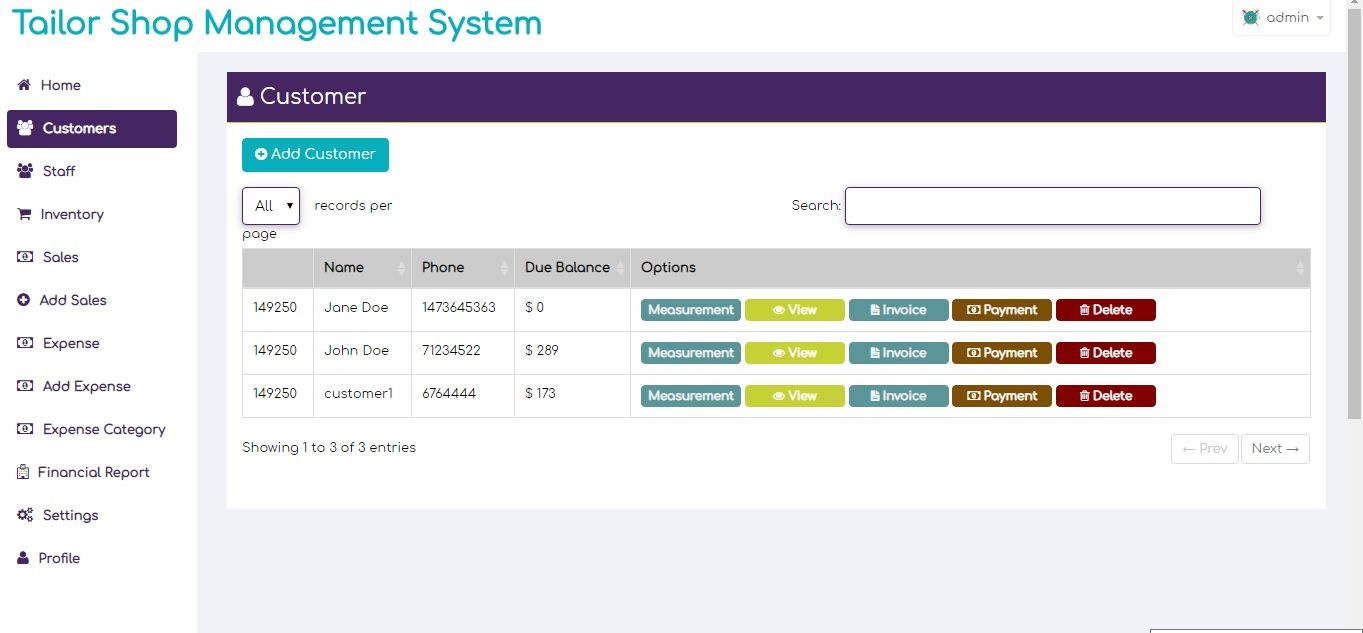The width and height of the screenshot is (1363, 633).
Task: Click the $ 289 due balance
Action: click(x=542, y=351)
